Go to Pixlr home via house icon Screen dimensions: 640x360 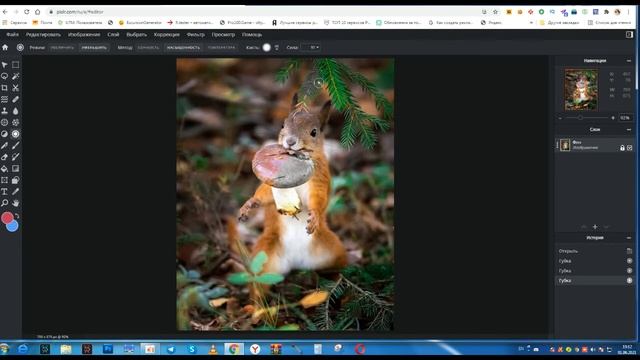[5, 47]
